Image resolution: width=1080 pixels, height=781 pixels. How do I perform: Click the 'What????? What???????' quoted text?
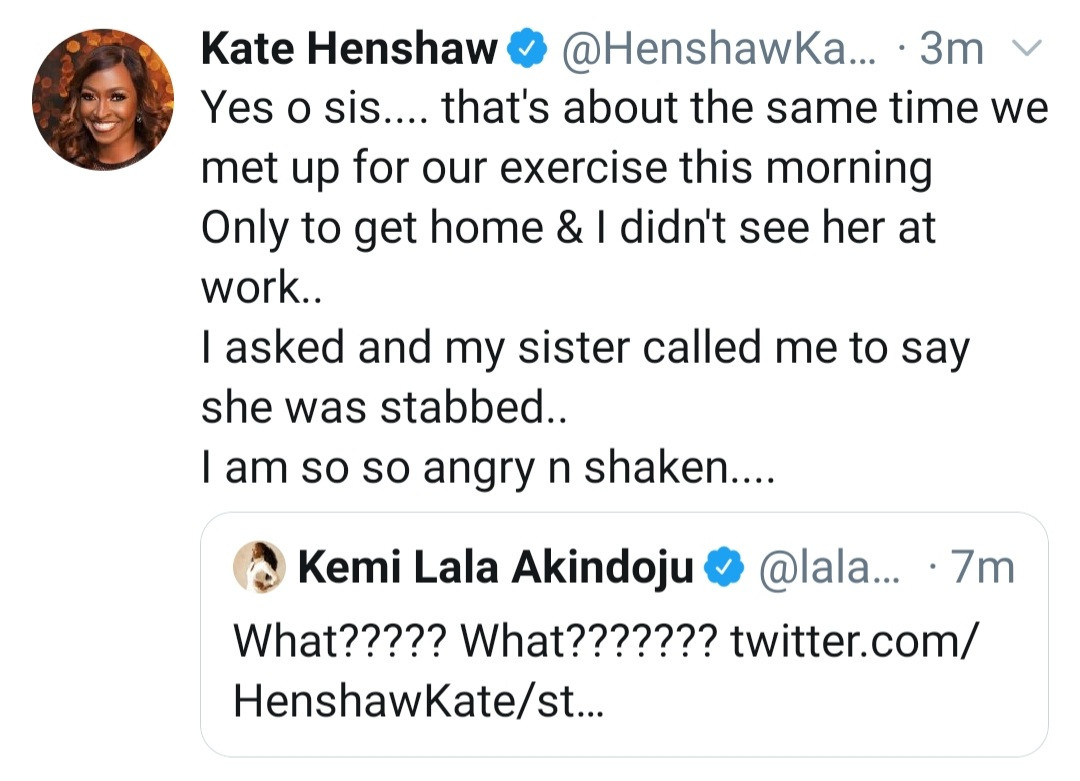point(475,642)
